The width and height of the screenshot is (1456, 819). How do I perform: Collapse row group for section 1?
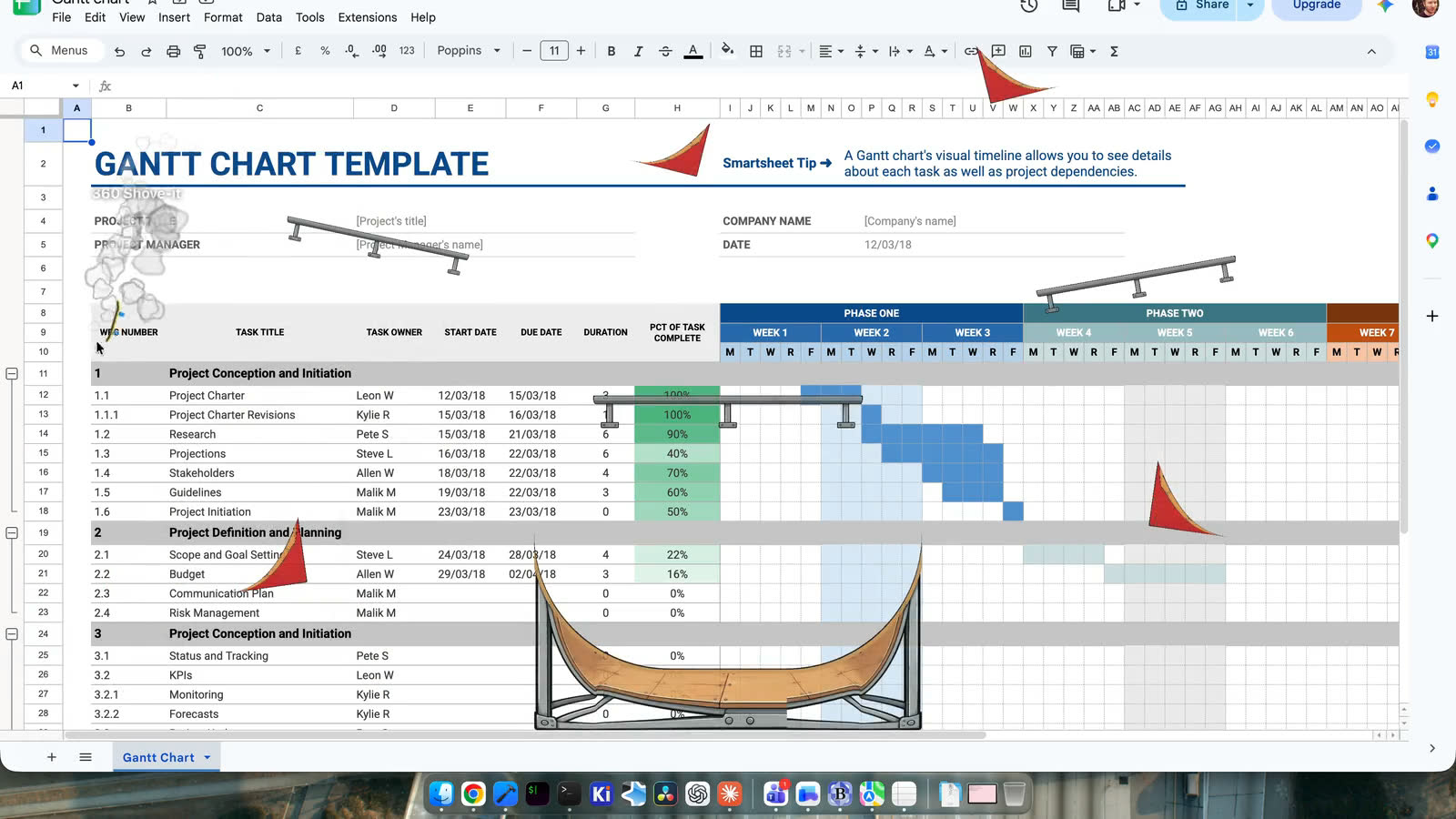pos(12,373)
